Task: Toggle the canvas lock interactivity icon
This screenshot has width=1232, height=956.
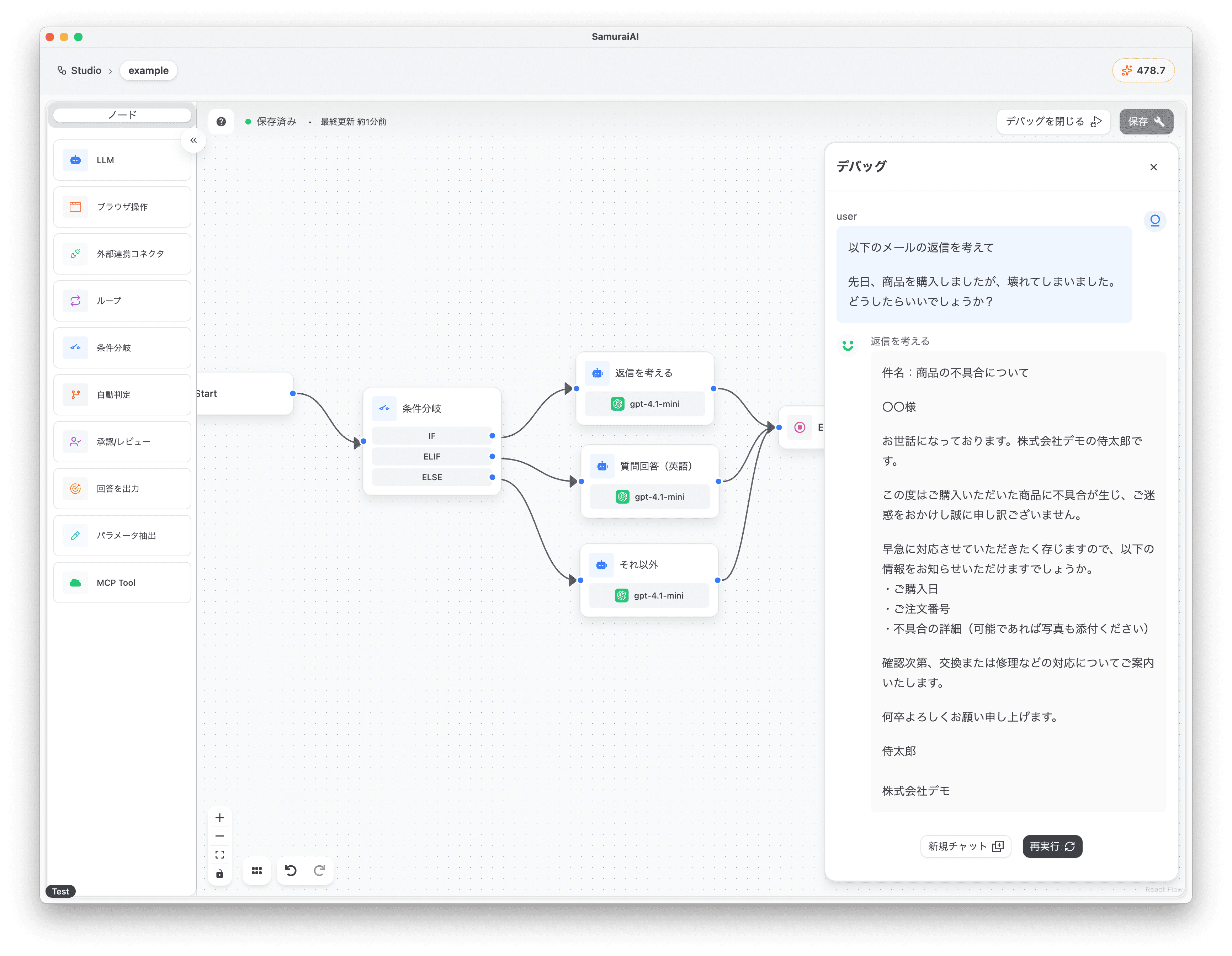Action: point(220,873)
